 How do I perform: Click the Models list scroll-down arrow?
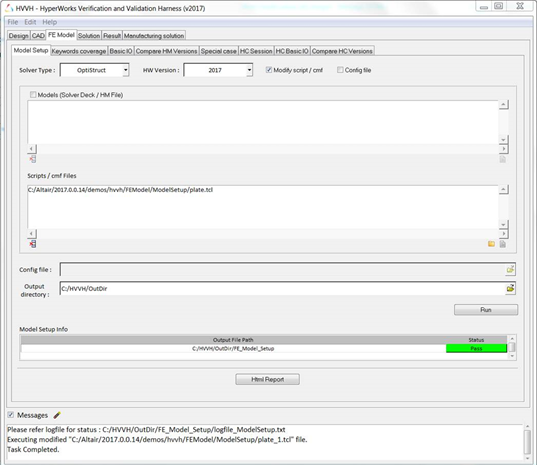(503, 140)
